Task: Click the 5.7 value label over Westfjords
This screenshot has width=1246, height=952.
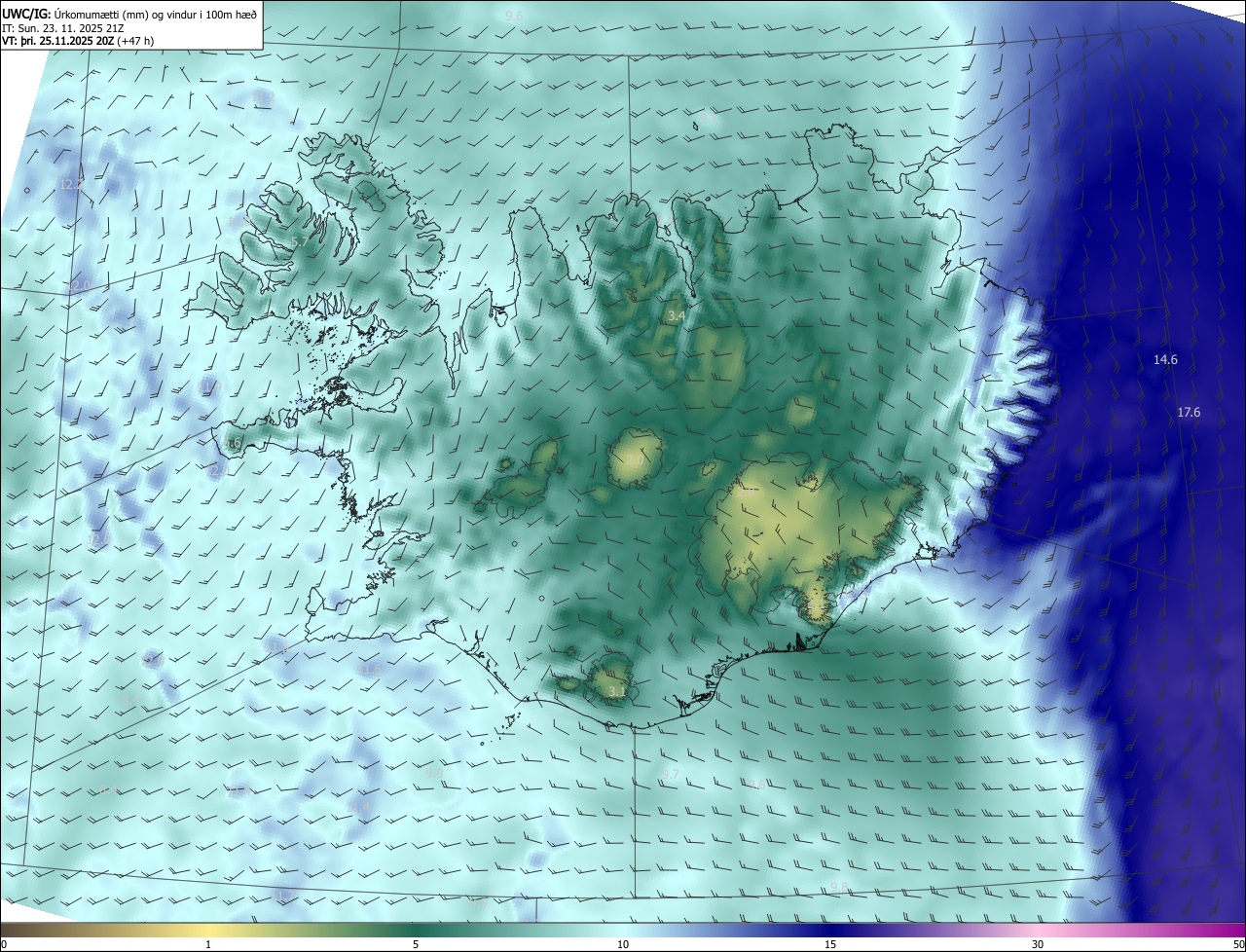Action: pyautogui.click(x=299, y=242)
